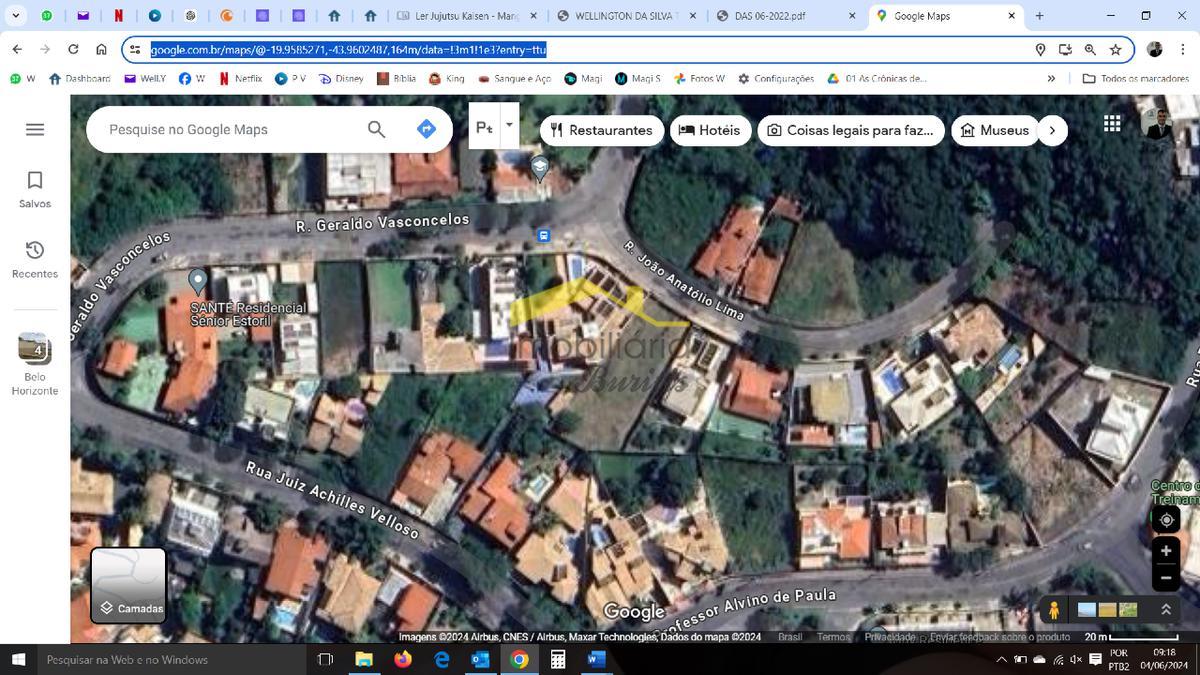Click the show-your-location target icon
Viewport: 1200px width, 675px height.
pos(1166,520)
